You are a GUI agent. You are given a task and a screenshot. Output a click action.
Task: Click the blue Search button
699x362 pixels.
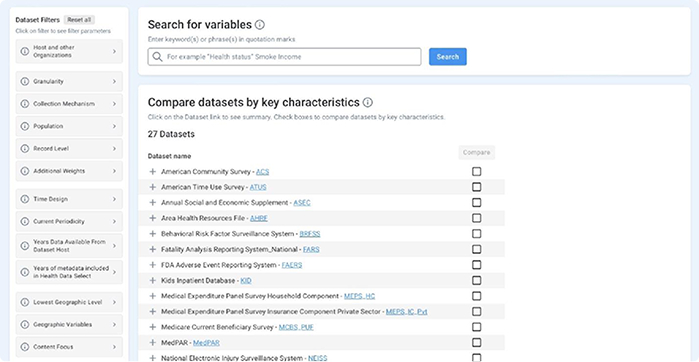pos(448,57)
